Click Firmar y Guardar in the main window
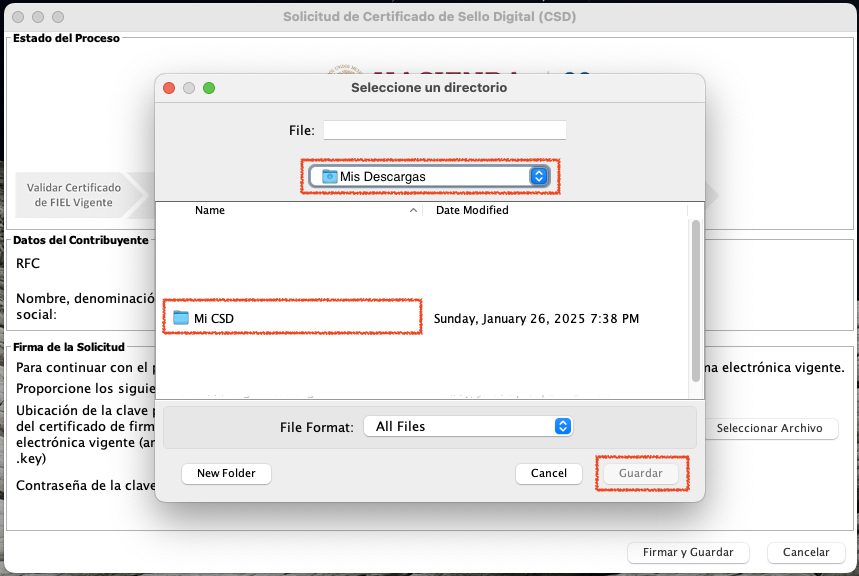This screenshot has height=576, width=859. pos(688,552)
